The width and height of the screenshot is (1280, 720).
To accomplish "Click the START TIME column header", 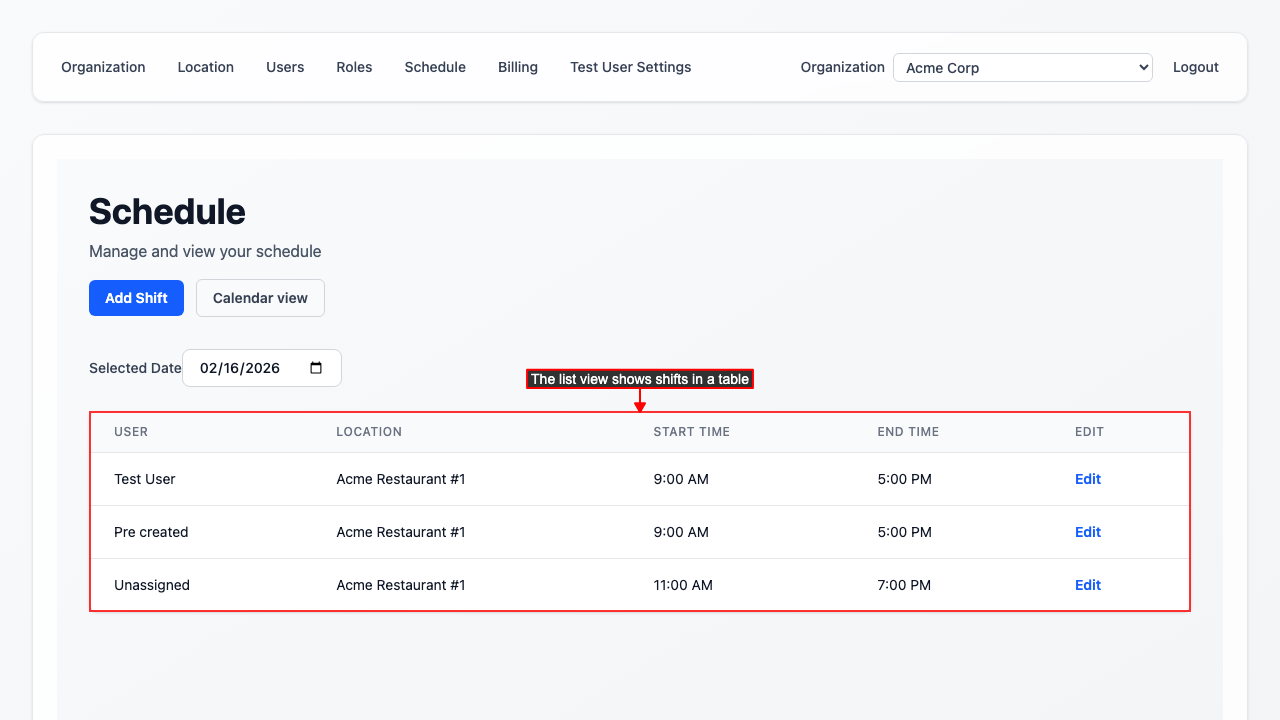I will click(691, 432).
